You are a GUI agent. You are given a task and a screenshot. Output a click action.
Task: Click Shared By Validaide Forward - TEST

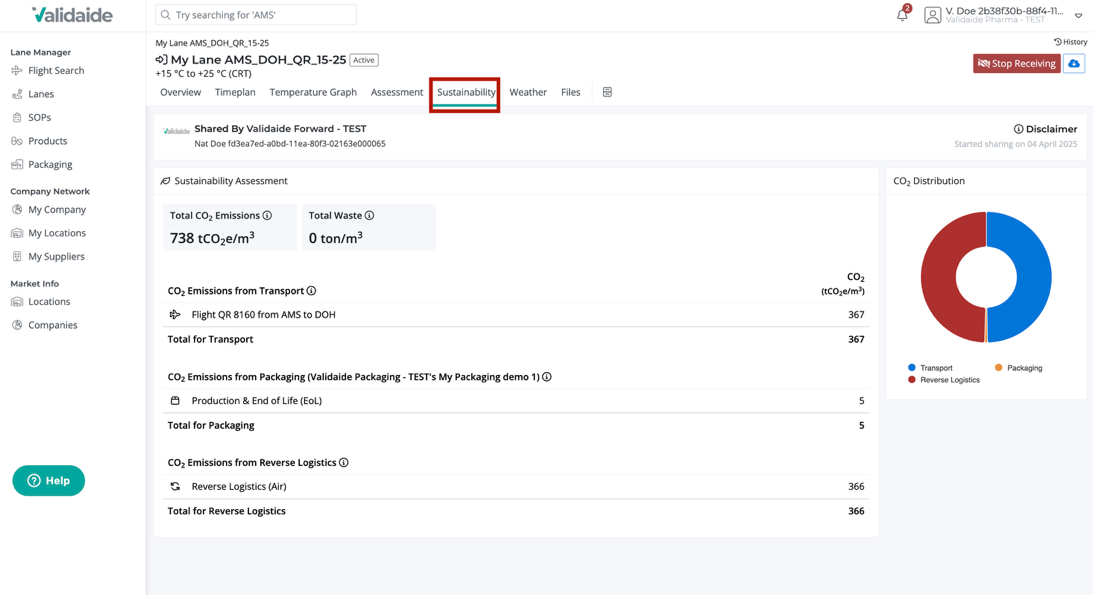point(280,129)
